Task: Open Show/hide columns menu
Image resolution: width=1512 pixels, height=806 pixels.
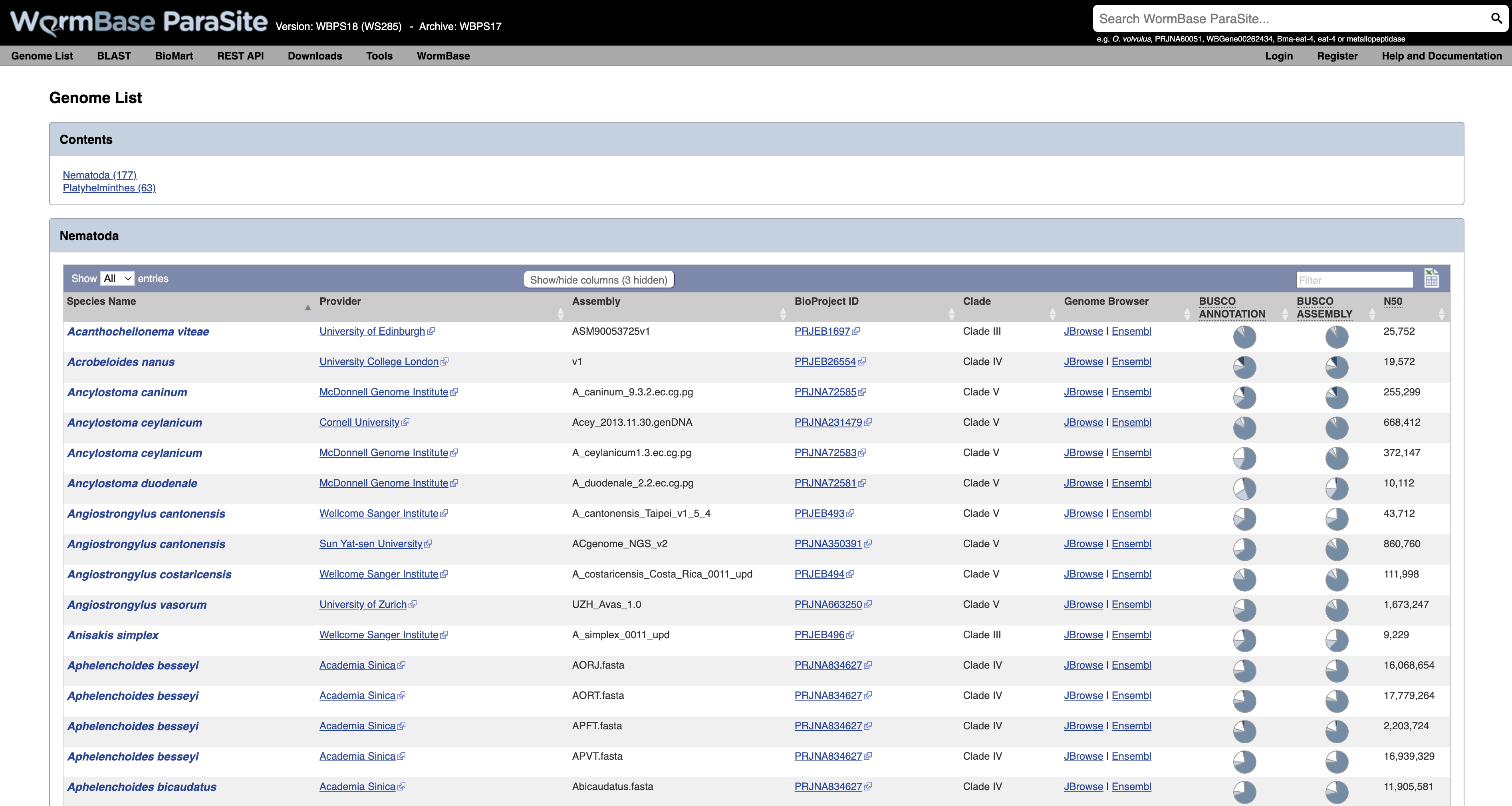Action: click(x=599, y=280)
